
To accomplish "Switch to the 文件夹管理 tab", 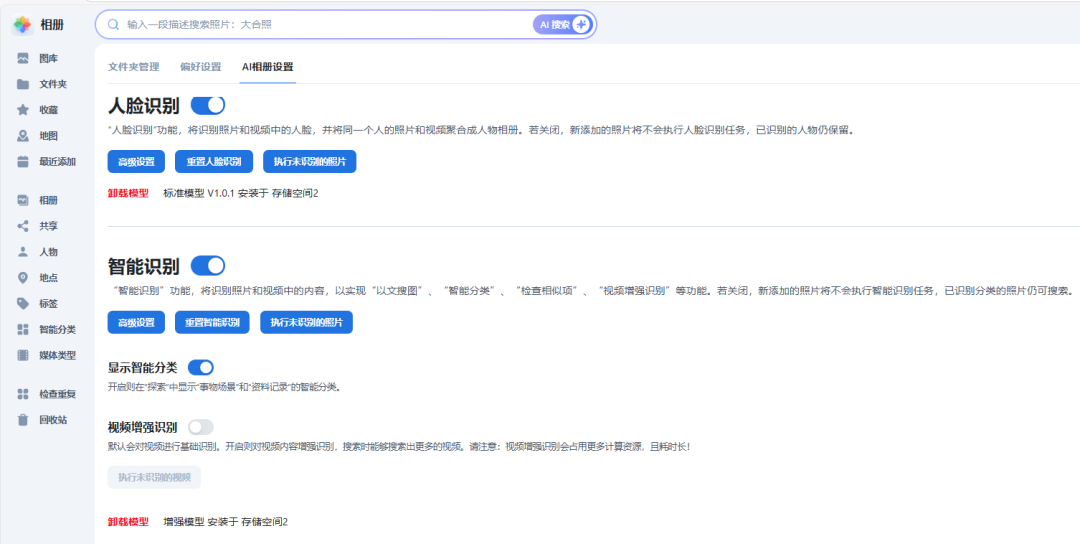I will tap(133, 67).
